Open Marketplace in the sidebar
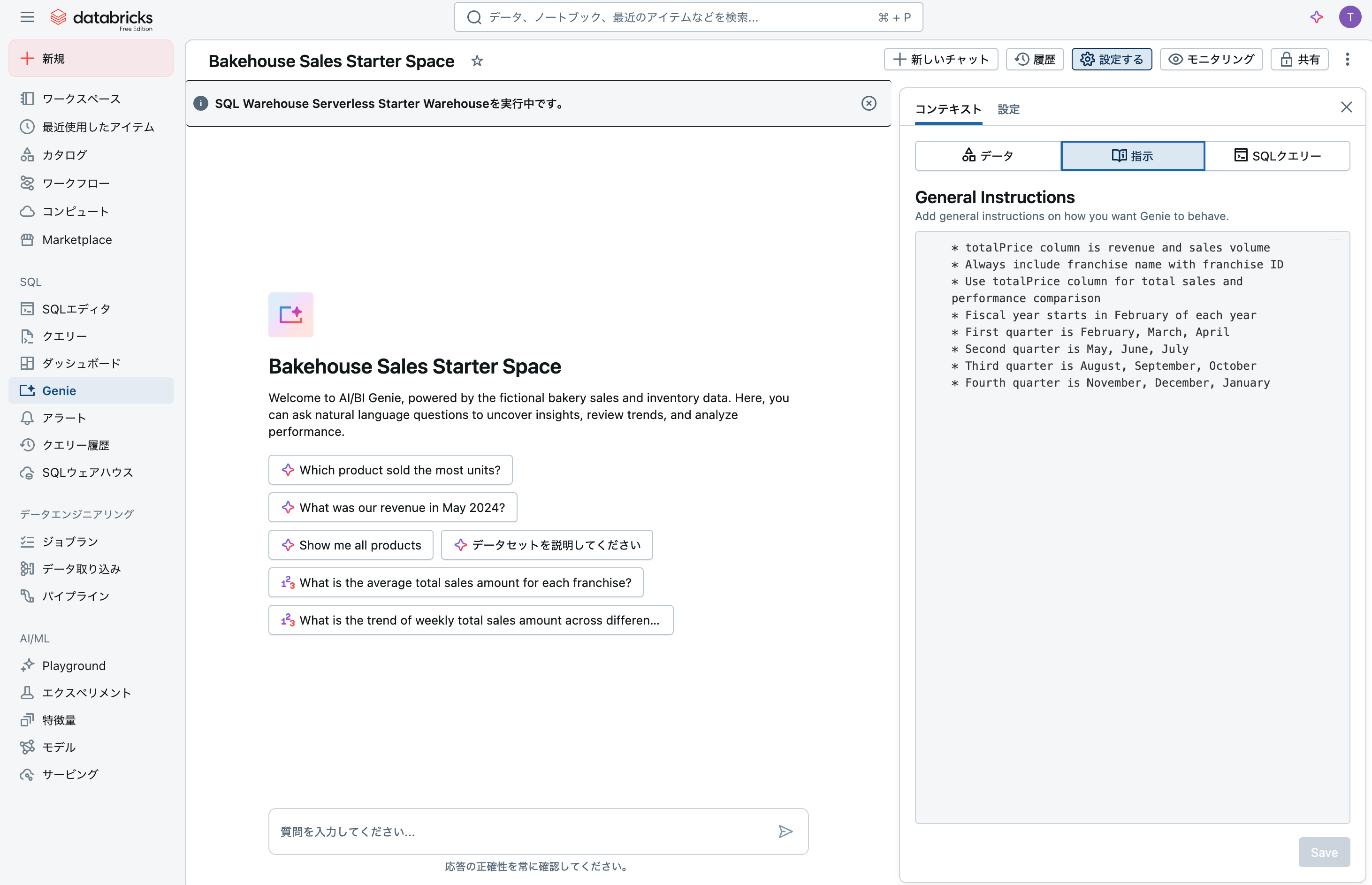This screenshot has height=885, width=1372. (91, 240)
